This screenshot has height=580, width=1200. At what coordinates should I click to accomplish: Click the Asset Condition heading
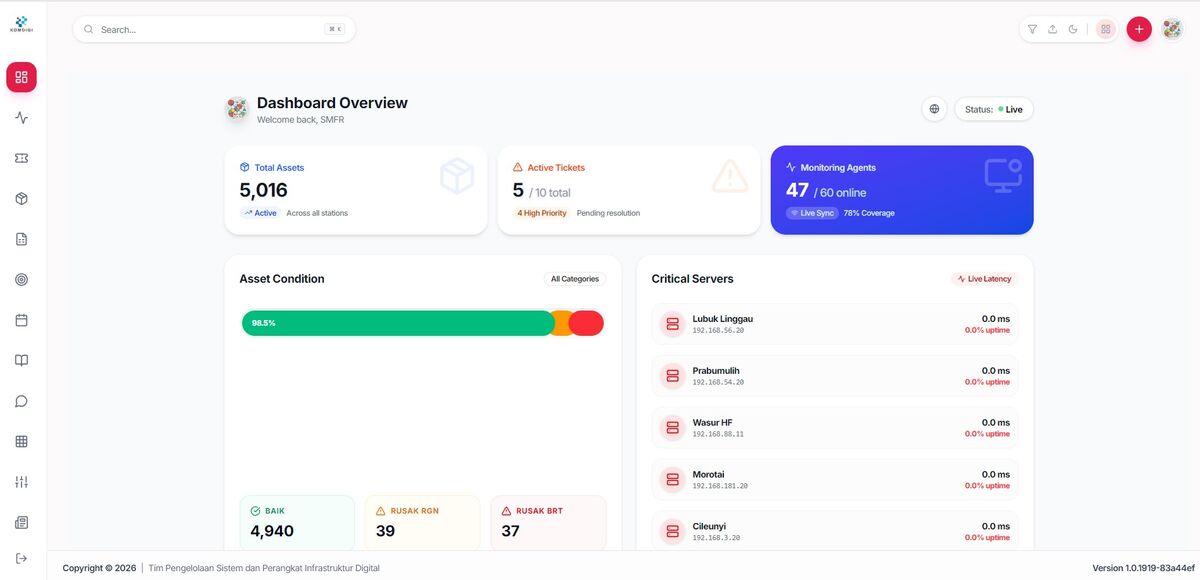(x=282, y=279)
